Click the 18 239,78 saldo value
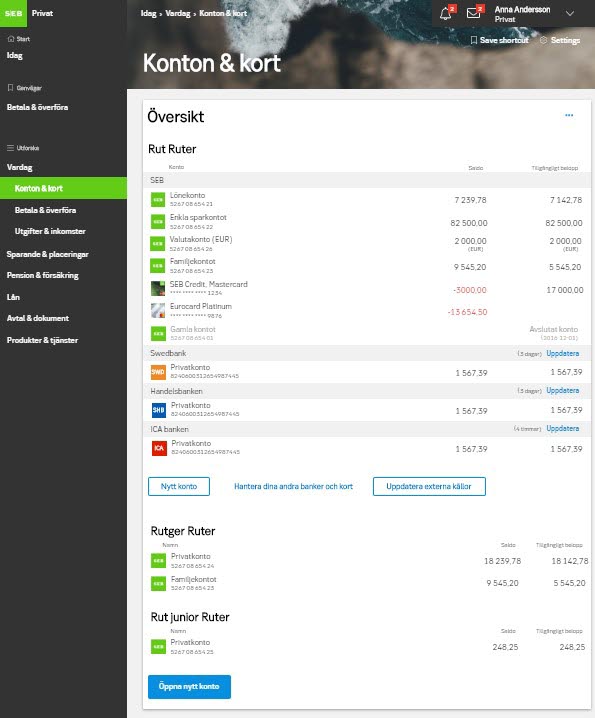Image resolution: width=595 pixels, height=718 pixels. [x=502, y=561]
